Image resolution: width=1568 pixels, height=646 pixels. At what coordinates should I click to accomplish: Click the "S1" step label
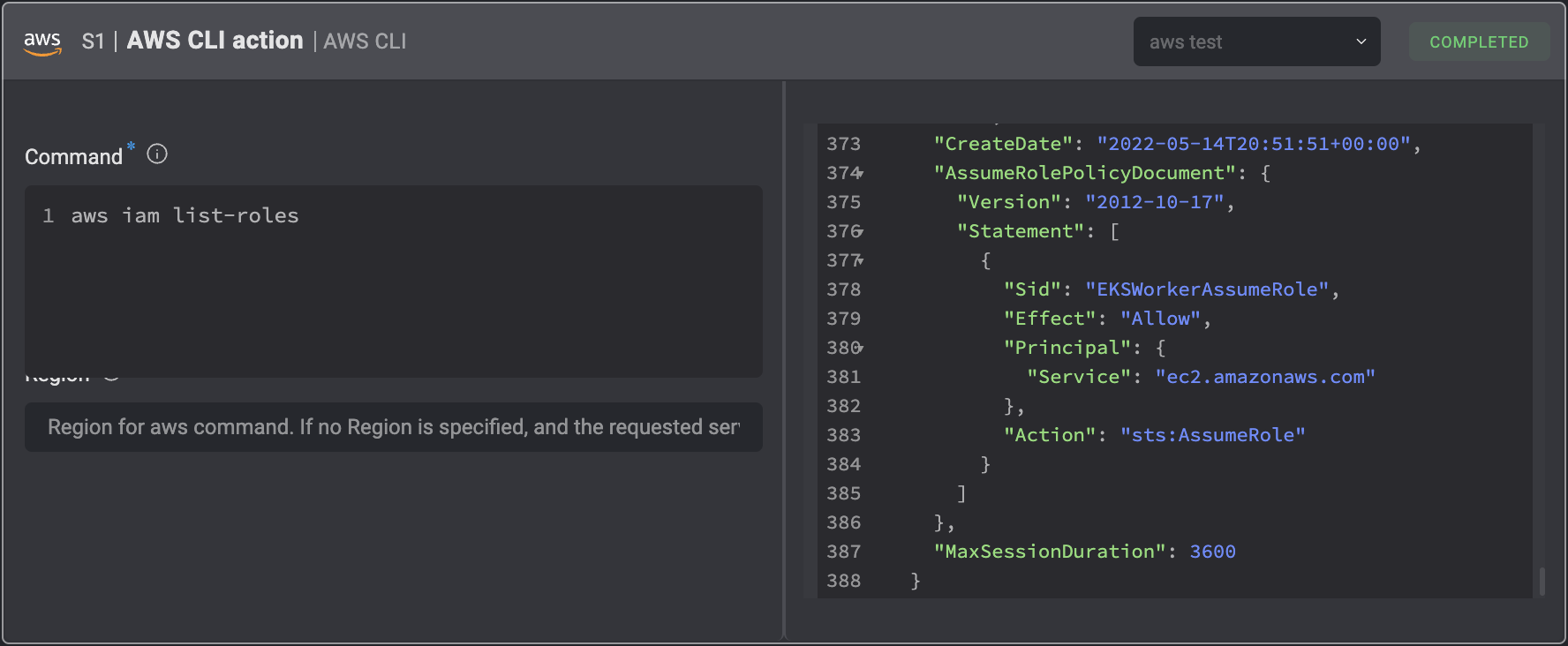pyautogui.click(x=93, y=41)
